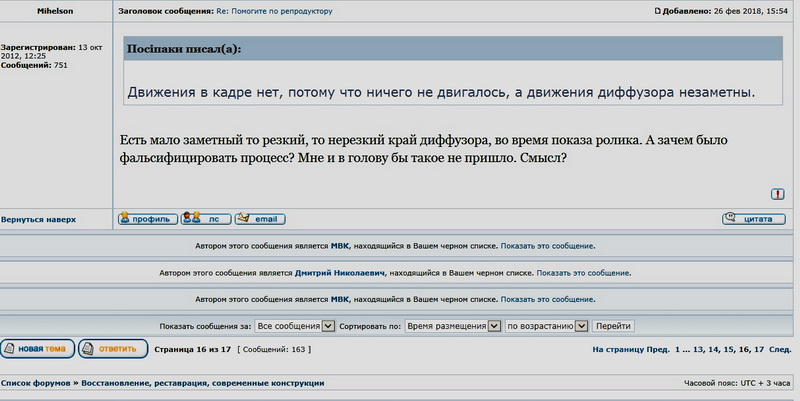Go to previous page via Пред.
This screenshot has width=800, height=401.
click(658, 349)
